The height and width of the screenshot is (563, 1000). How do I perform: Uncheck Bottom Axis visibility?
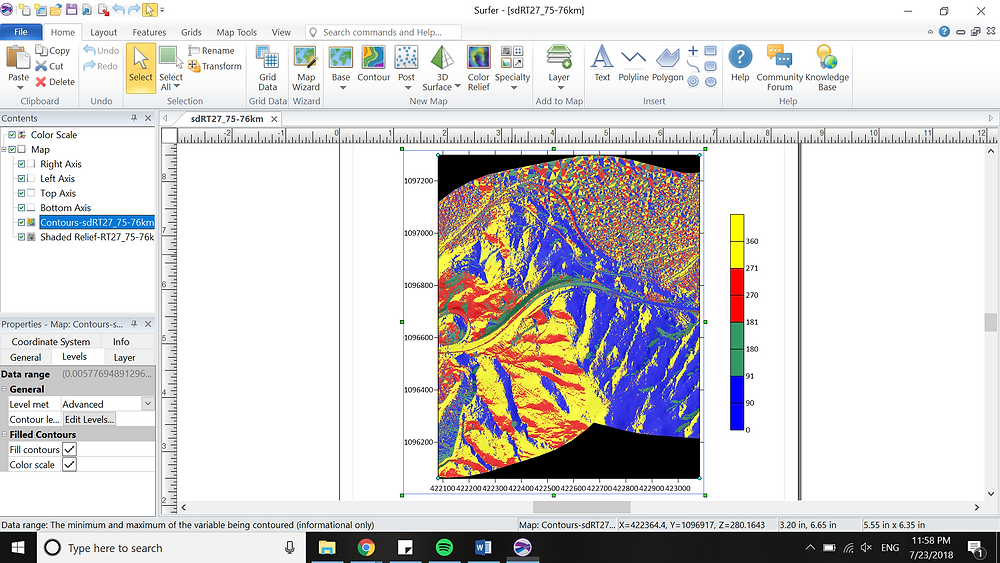point(22,208)
